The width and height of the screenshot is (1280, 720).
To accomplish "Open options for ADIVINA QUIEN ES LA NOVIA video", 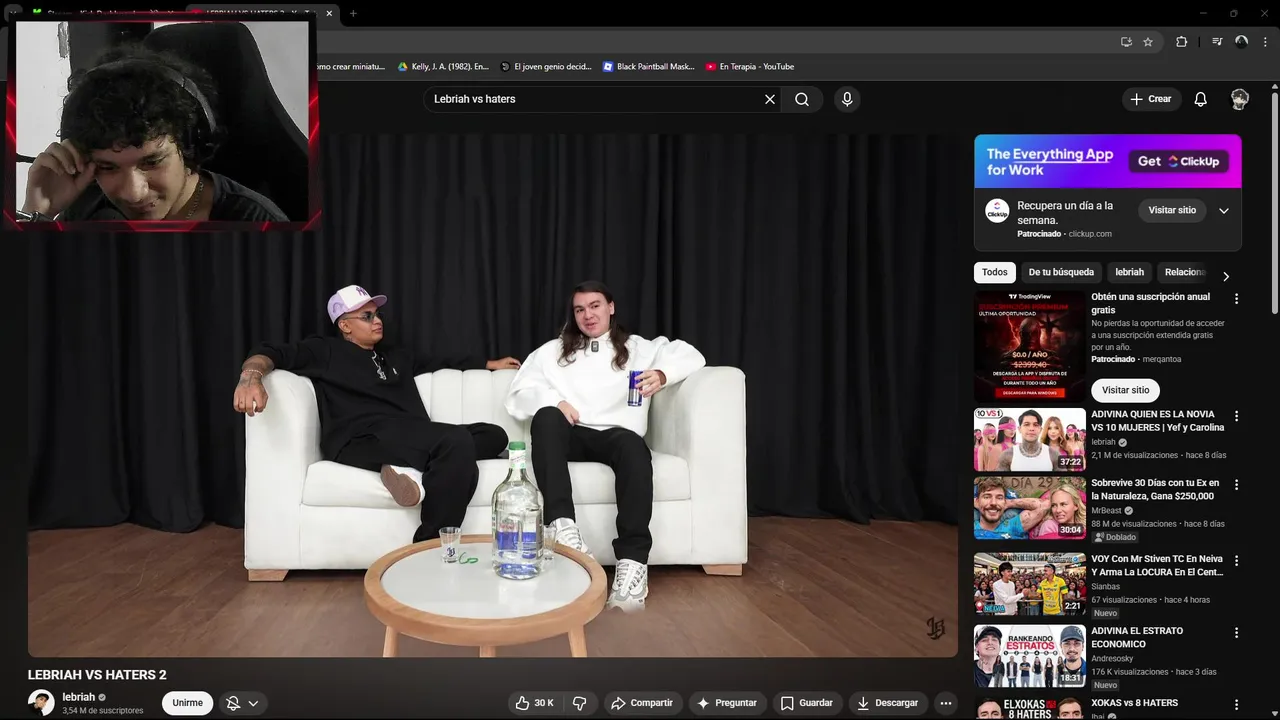I will 1236,416.
